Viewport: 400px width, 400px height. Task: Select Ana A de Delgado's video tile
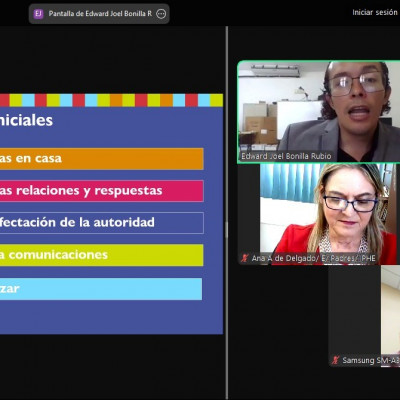(319, 214)
